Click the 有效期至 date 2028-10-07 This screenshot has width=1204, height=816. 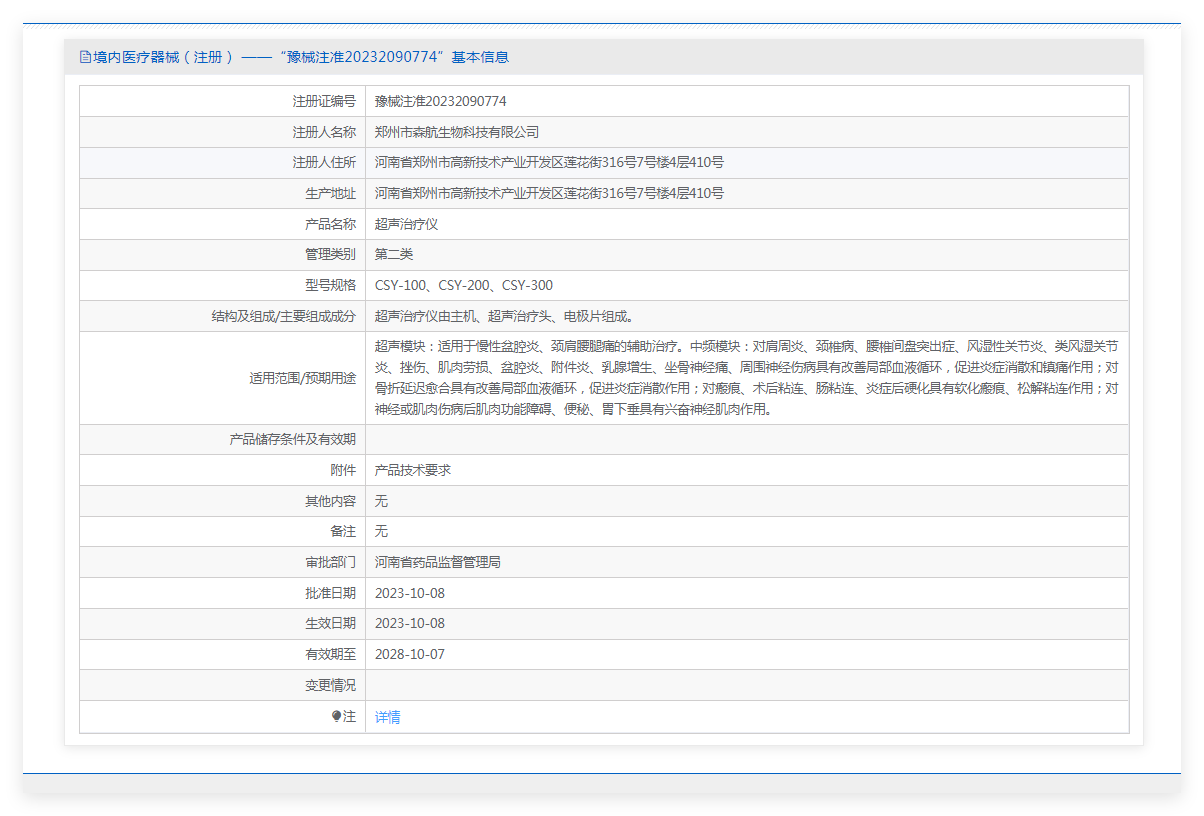click(x=410, y=654)
